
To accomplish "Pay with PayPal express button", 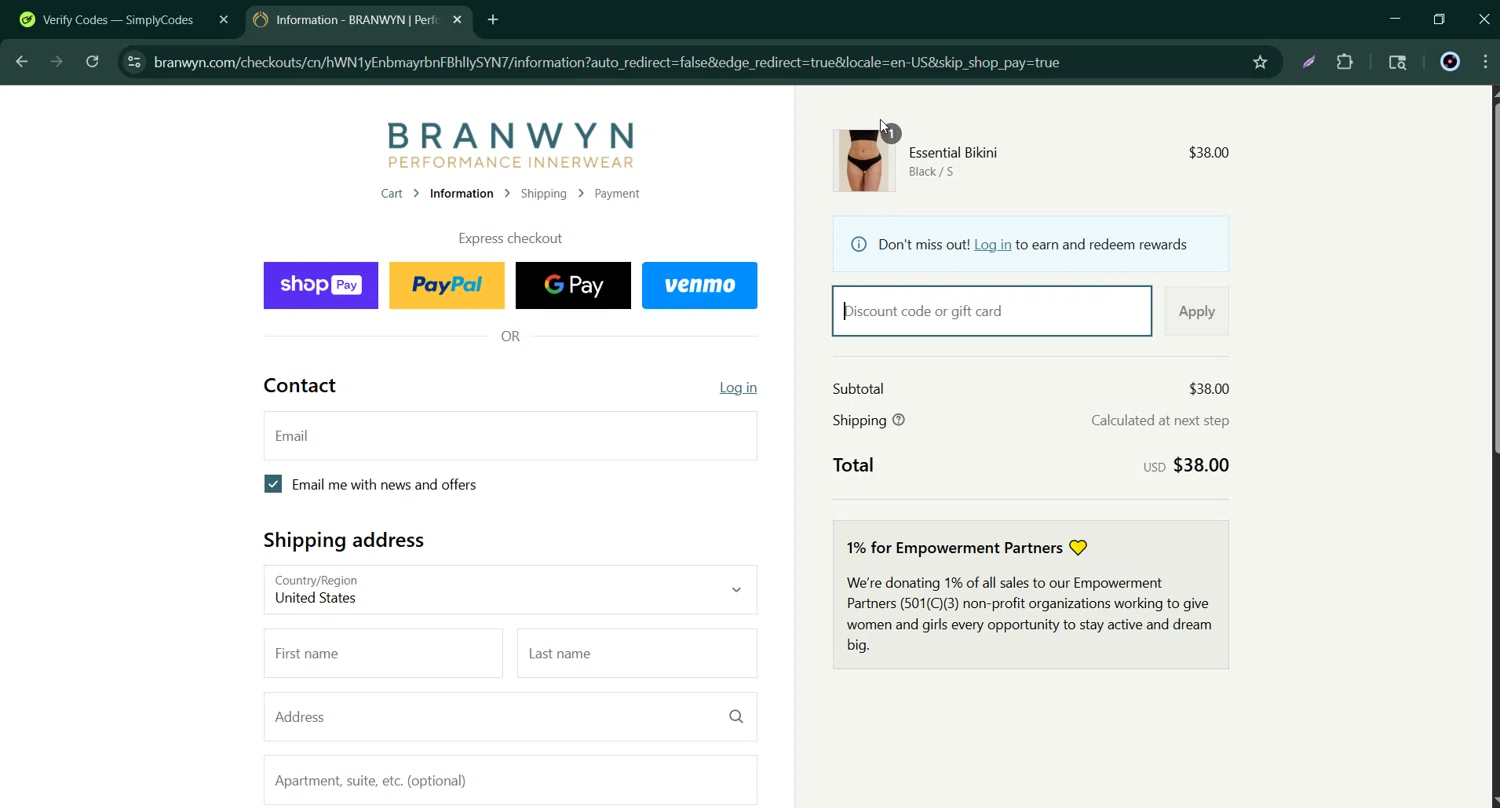I will (x=447, y=285).
